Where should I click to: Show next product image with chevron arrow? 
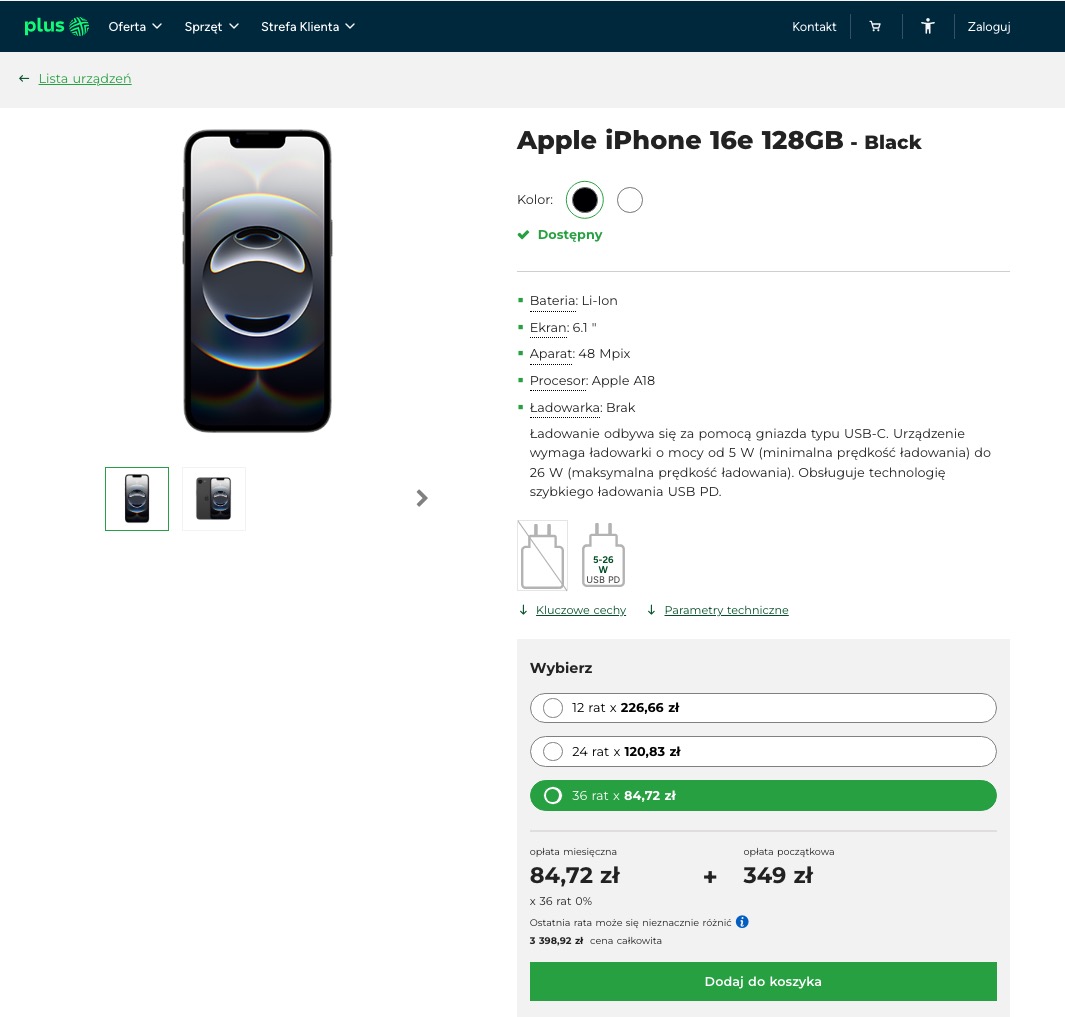[x=422, y=498]
